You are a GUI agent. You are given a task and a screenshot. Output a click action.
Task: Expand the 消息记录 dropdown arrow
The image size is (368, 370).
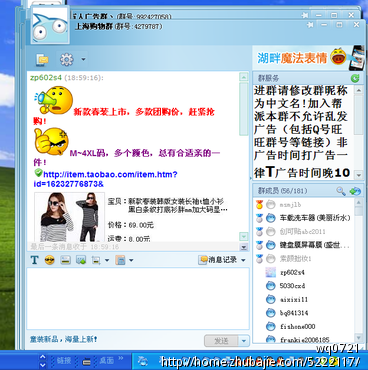coord(243,260)
